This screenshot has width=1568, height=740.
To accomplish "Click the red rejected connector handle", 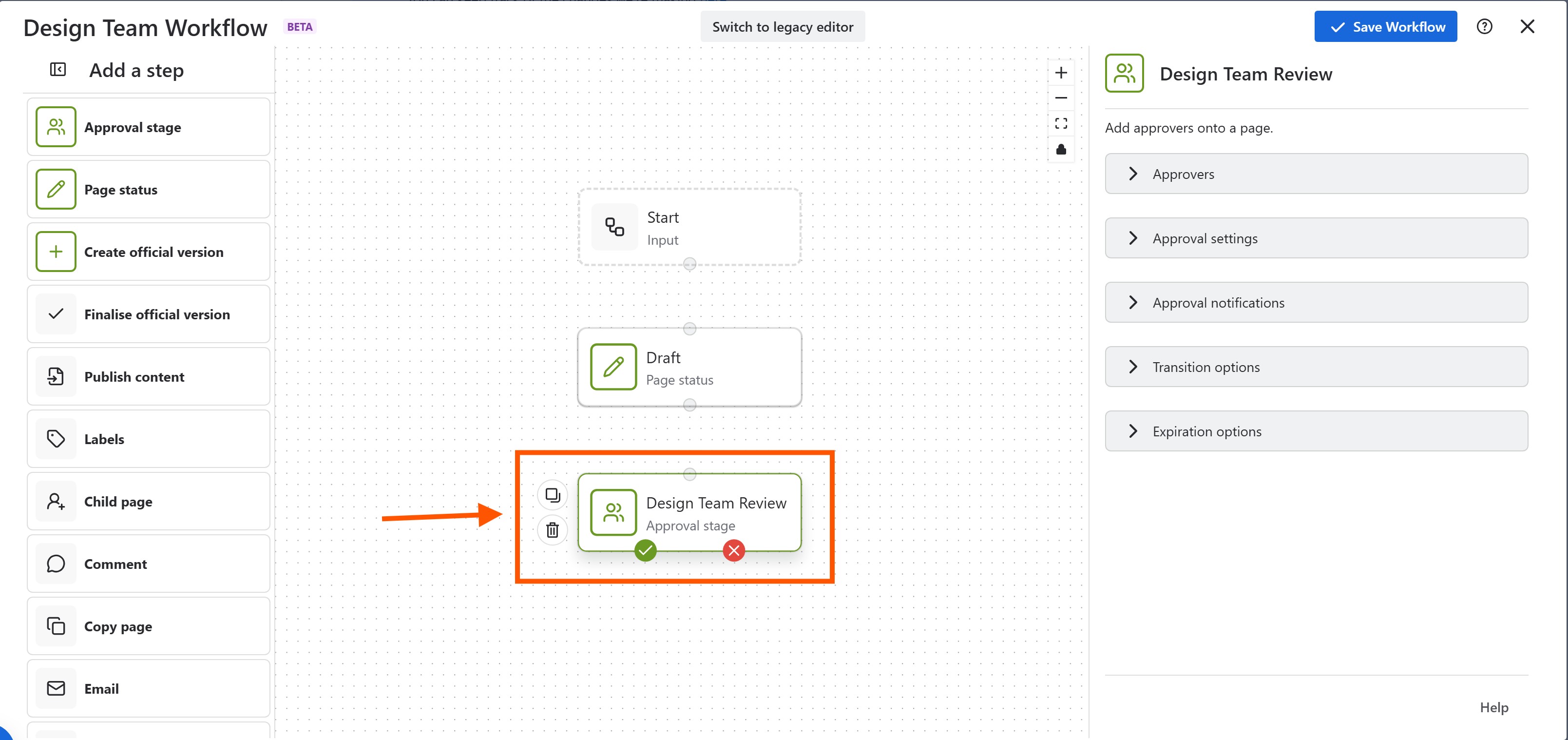I will tap(733, 550).
